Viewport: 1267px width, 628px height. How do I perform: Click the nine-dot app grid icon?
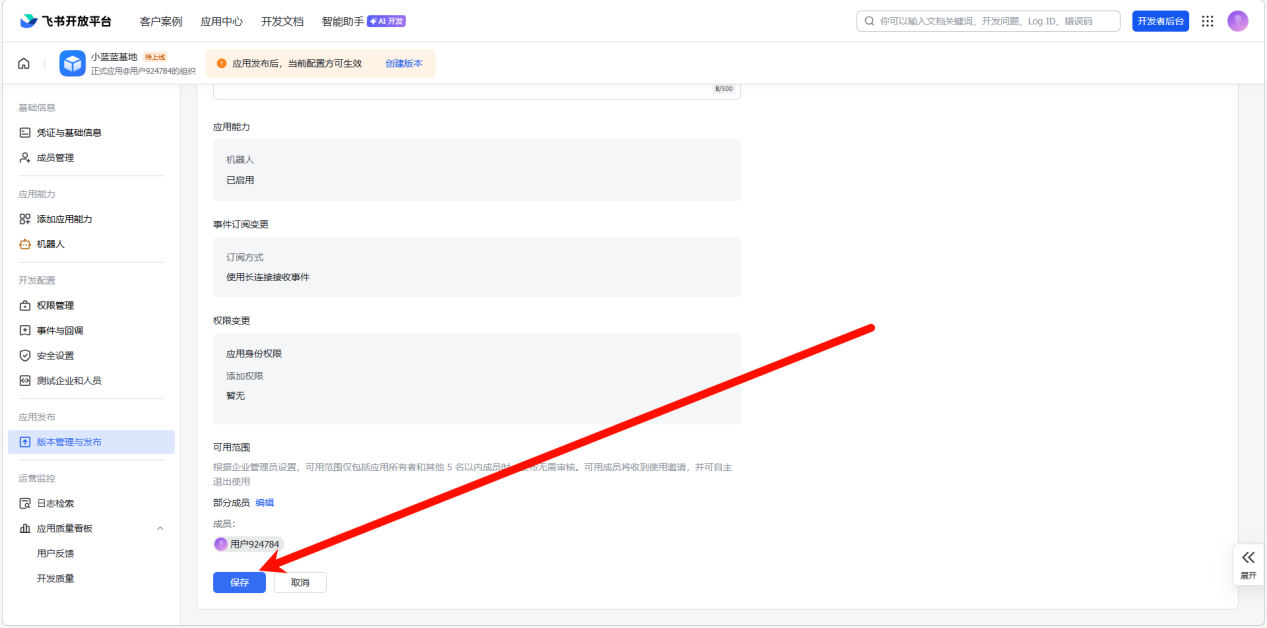[1207, 20]
